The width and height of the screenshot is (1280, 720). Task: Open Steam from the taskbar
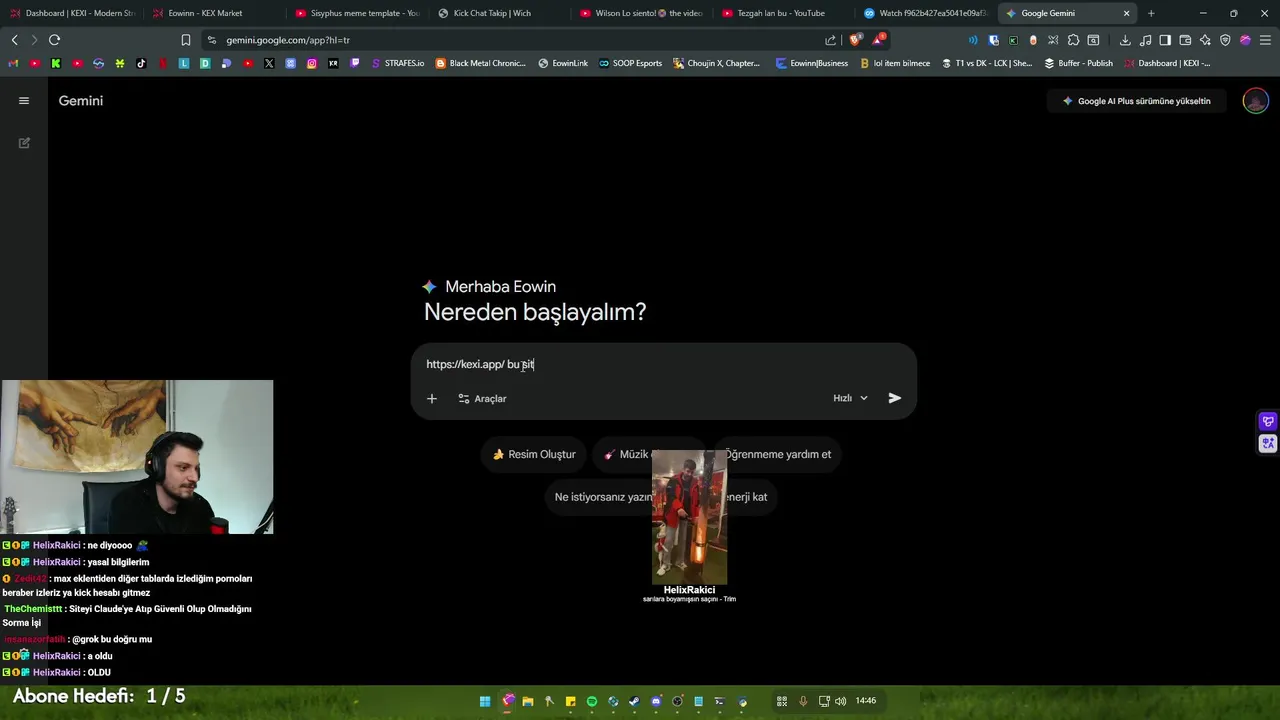click(x=634, y=701)
